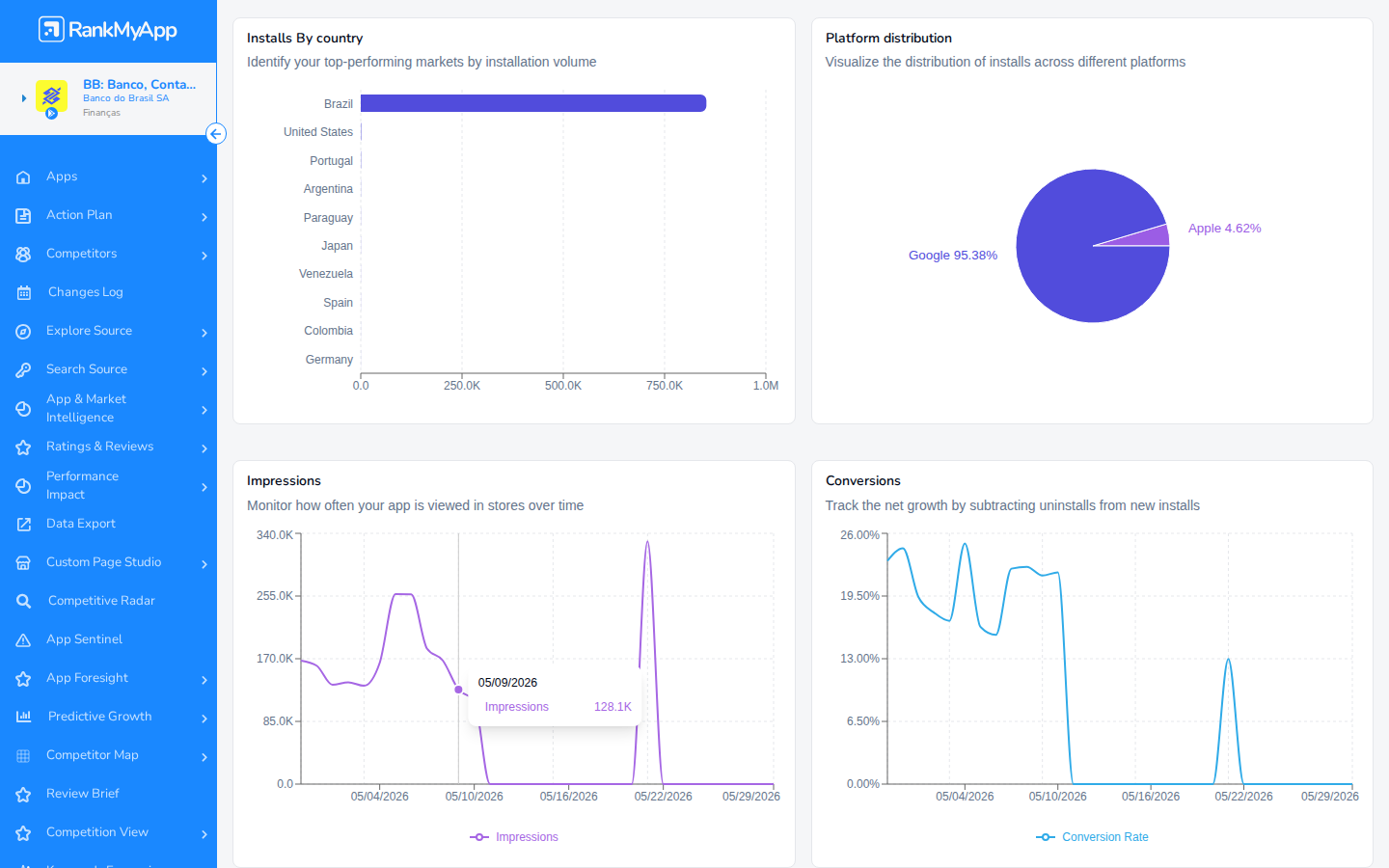The image size is (1389, 868).
Task: Click the Changes Log calendar icon
Action: (23, 293)
